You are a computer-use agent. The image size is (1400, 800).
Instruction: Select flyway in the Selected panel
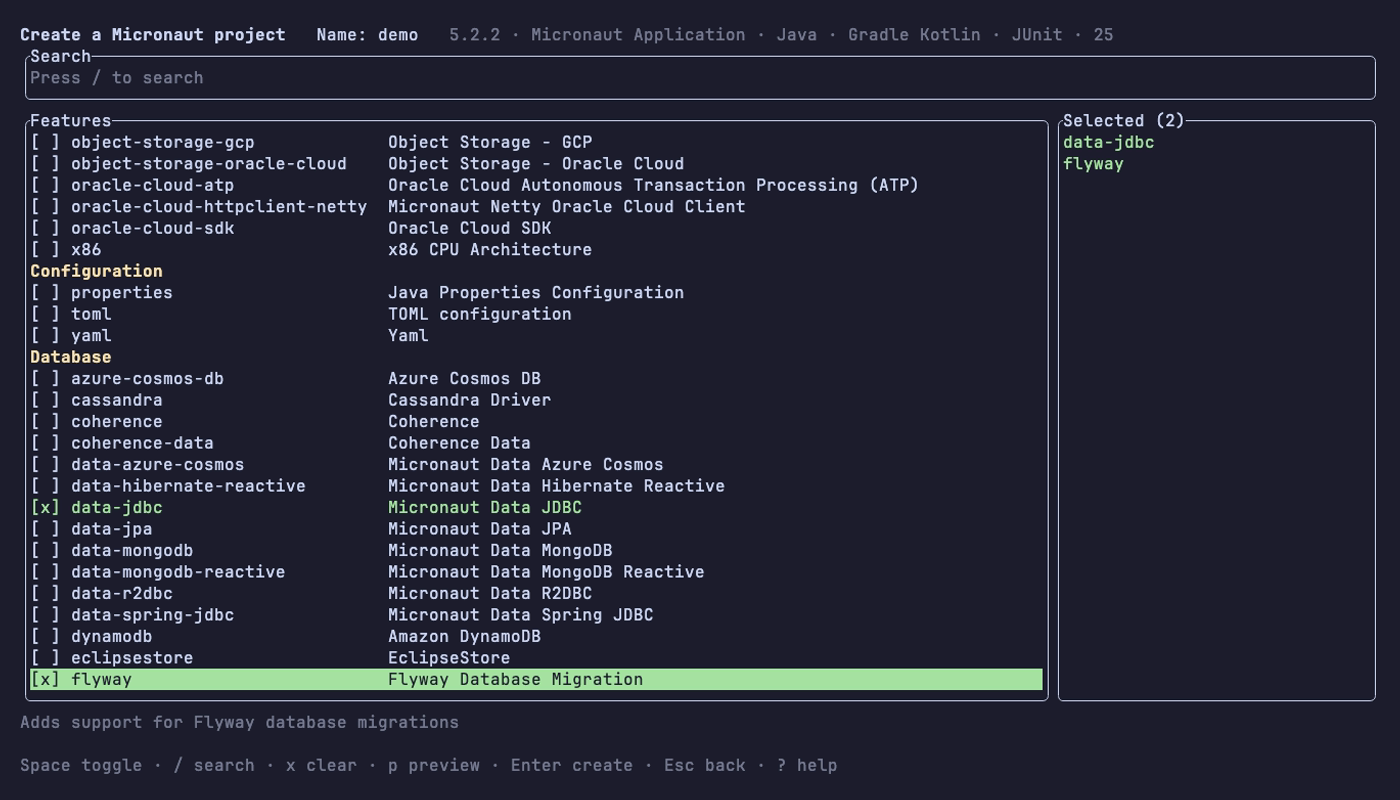tap(1093, 164)
